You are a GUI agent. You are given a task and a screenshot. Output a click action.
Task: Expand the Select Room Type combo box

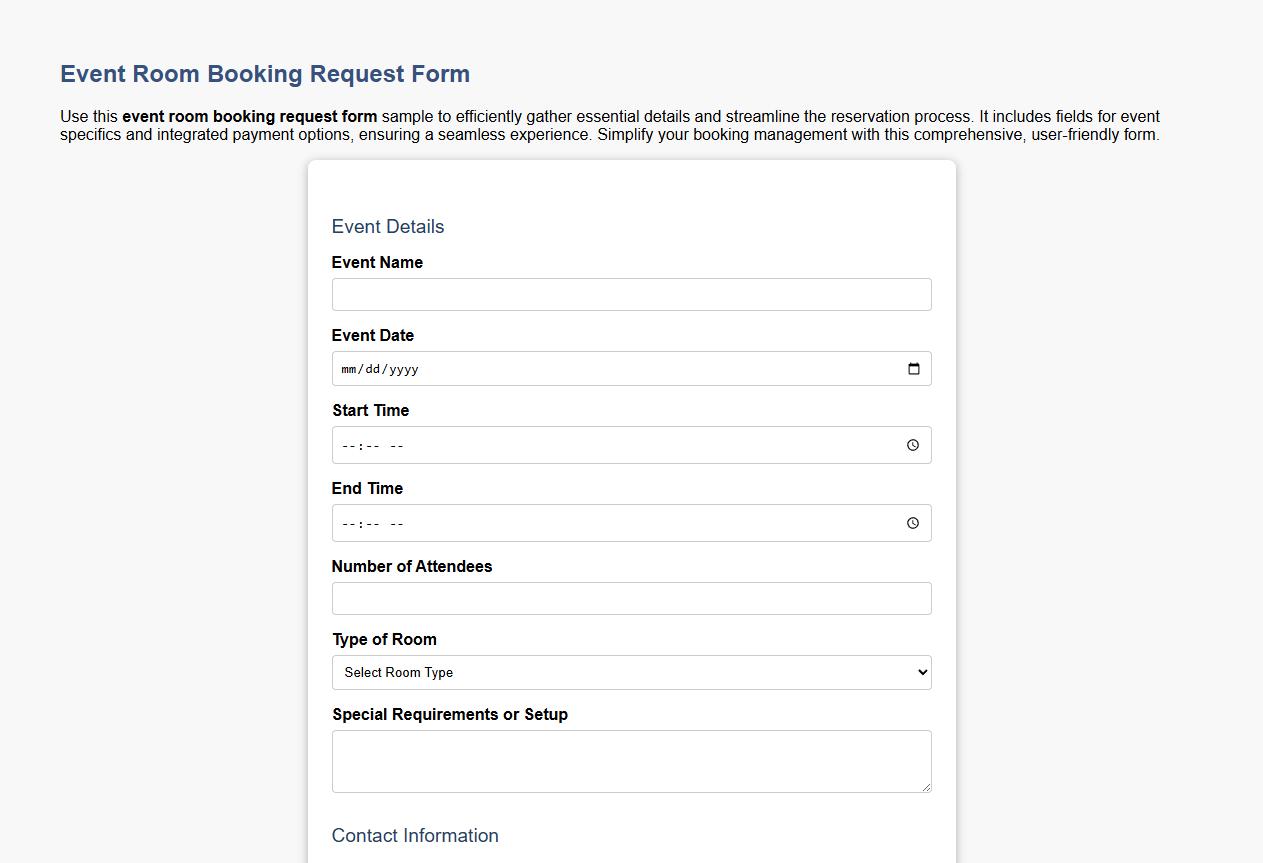point(631,672)
